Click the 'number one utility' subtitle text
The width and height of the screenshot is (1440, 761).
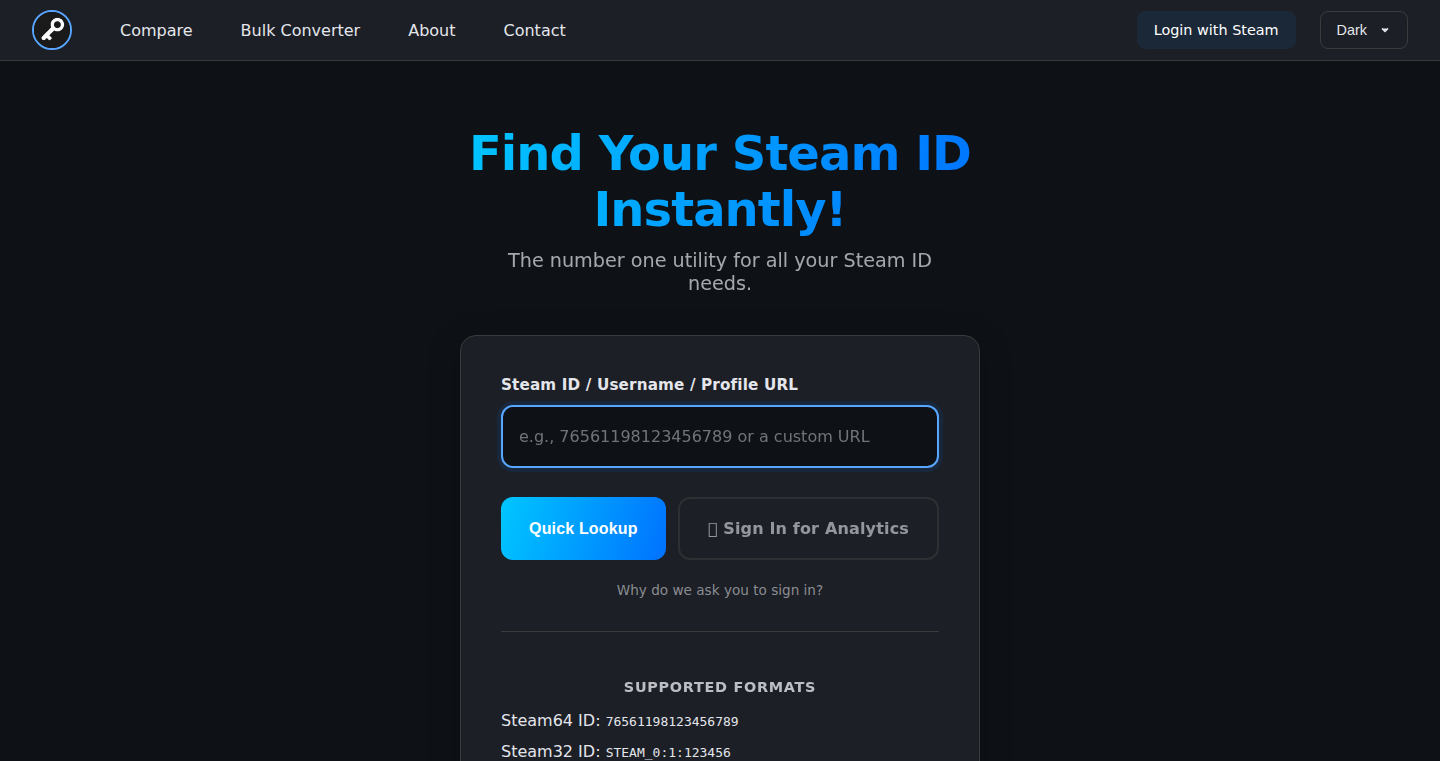click(720, 271)
